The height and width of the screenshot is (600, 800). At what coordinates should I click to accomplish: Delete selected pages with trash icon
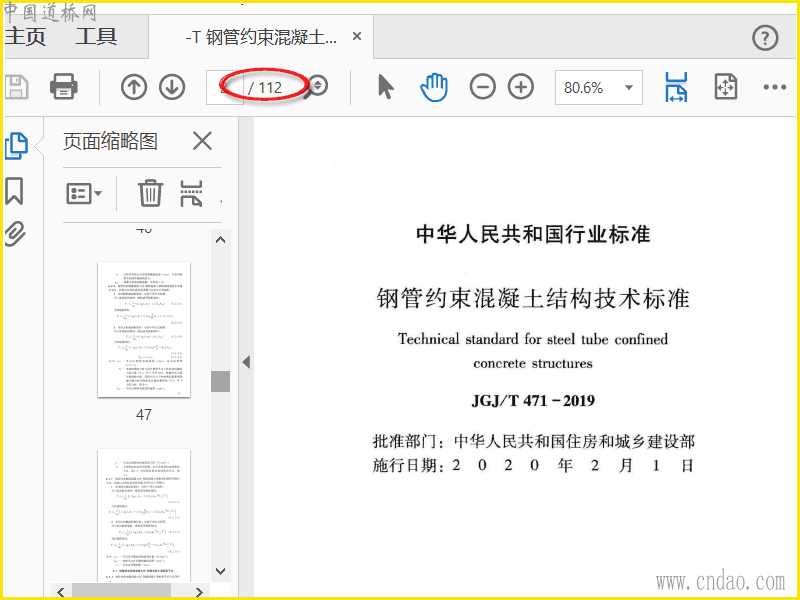[x=150, y=193]
